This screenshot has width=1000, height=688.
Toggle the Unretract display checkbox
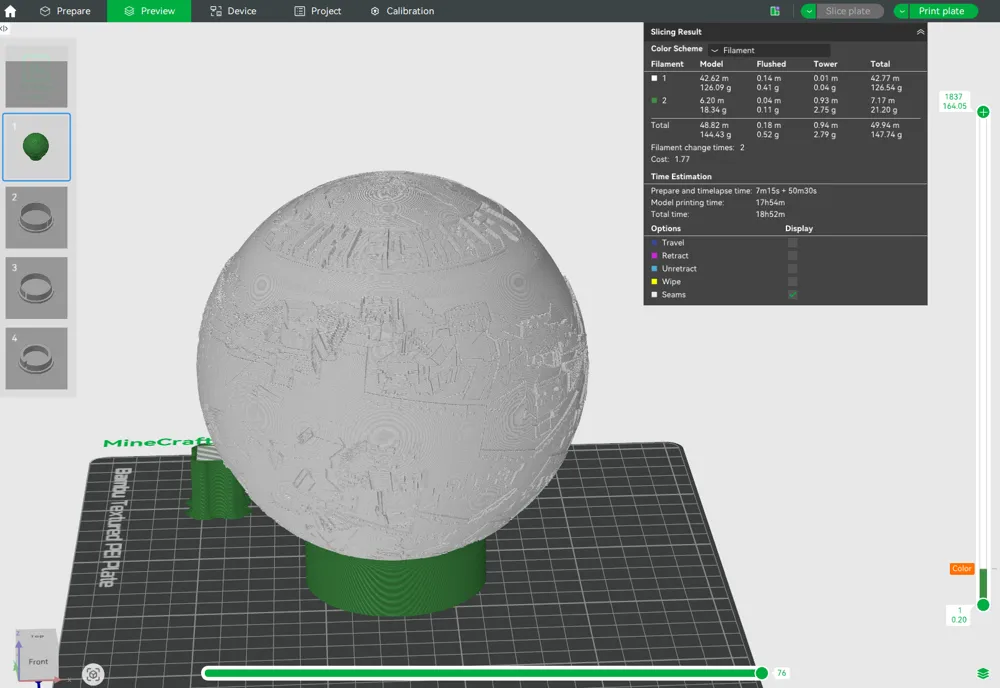792,268
